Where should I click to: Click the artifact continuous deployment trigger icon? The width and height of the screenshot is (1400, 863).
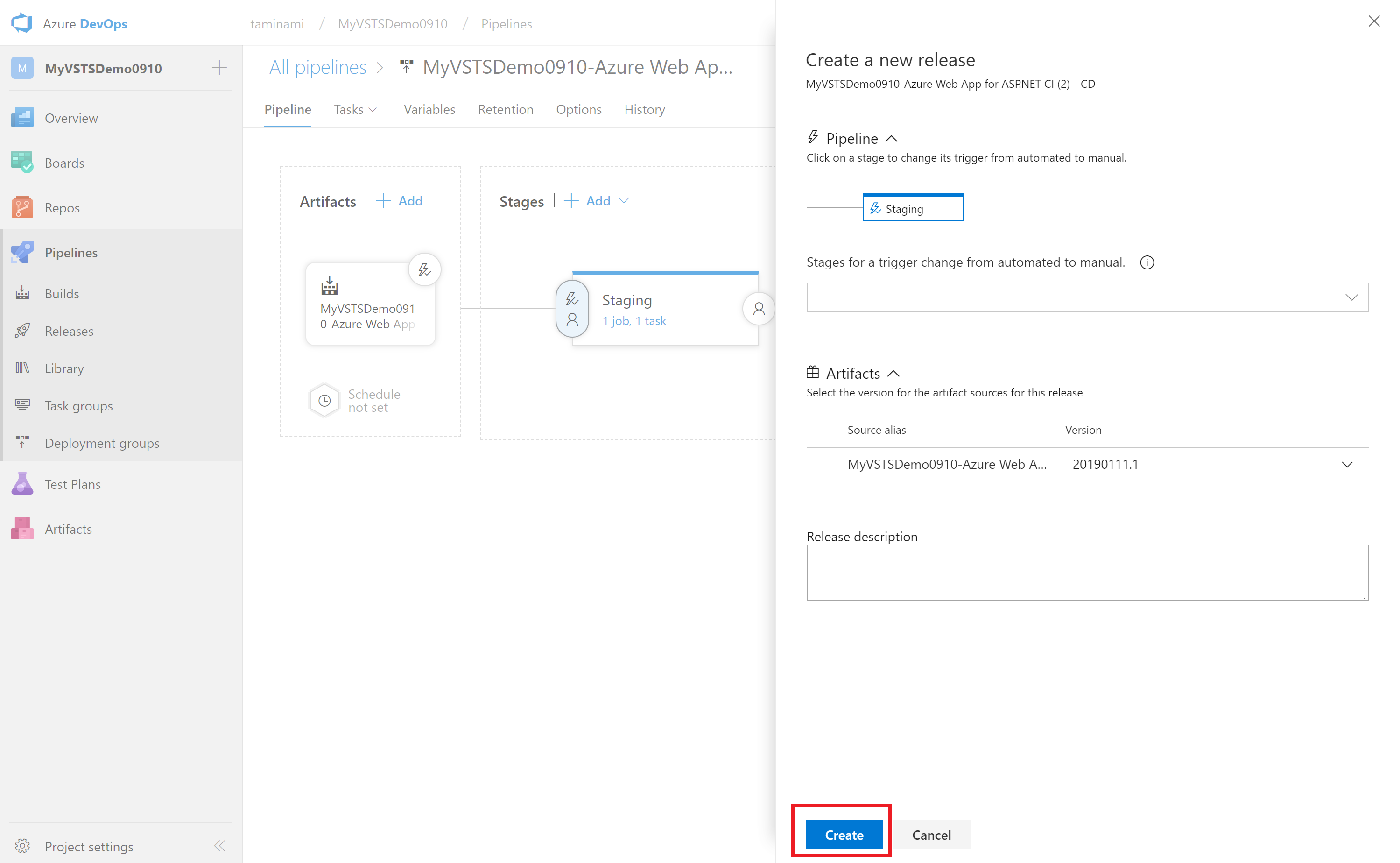coord(424,269)
